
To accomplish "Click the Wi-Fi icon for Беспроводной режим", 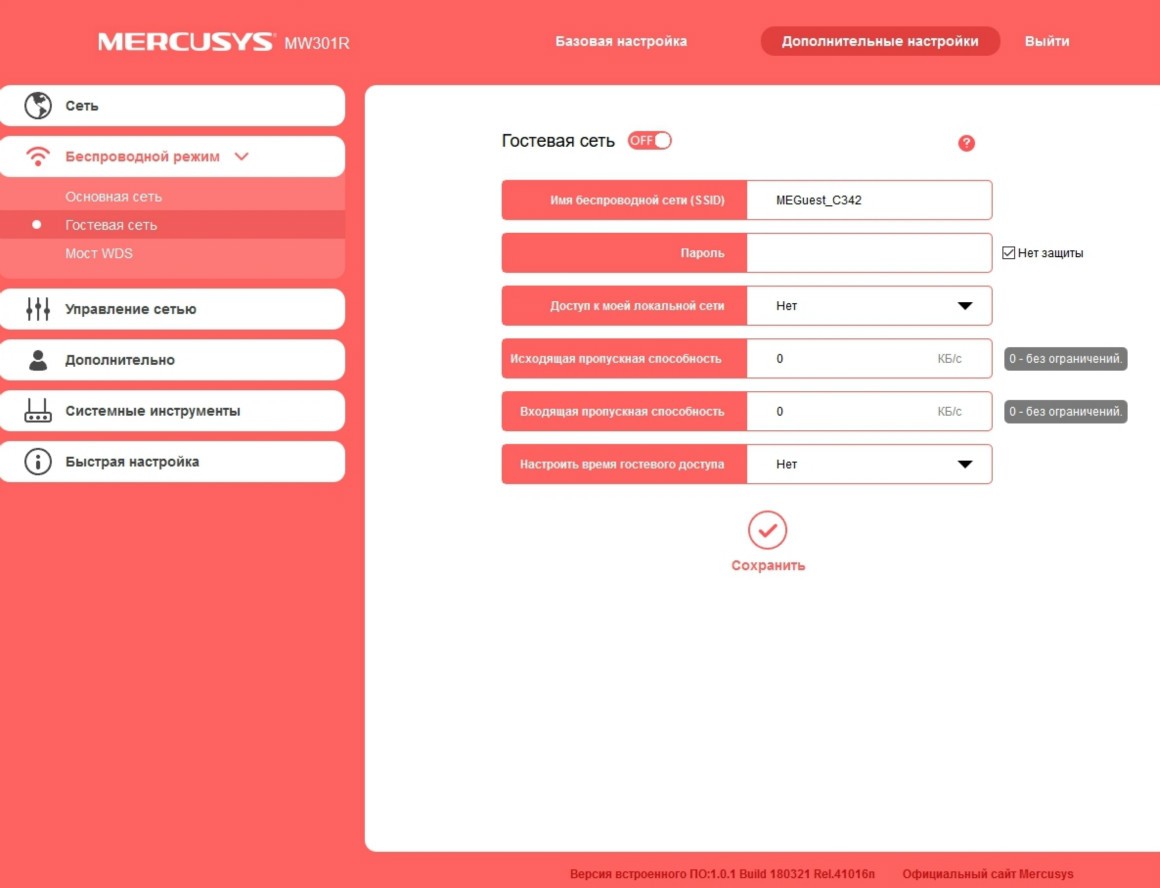I will click(x=38, y=157).
